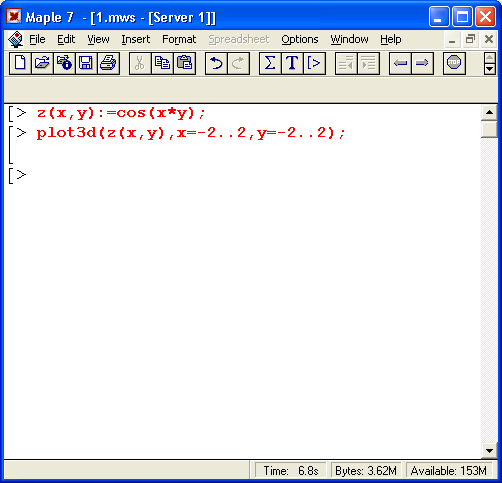Insert text with the T toolbar icon
Screen dimensions: 502x483
pos(292,63)
